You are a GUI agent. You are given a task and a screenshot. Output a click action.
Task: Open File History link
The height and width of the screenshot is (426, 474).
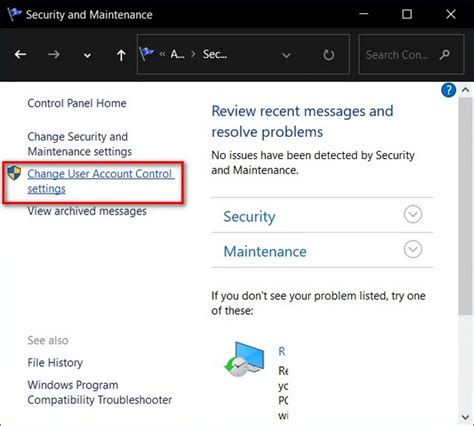click(x=55, y=363)
